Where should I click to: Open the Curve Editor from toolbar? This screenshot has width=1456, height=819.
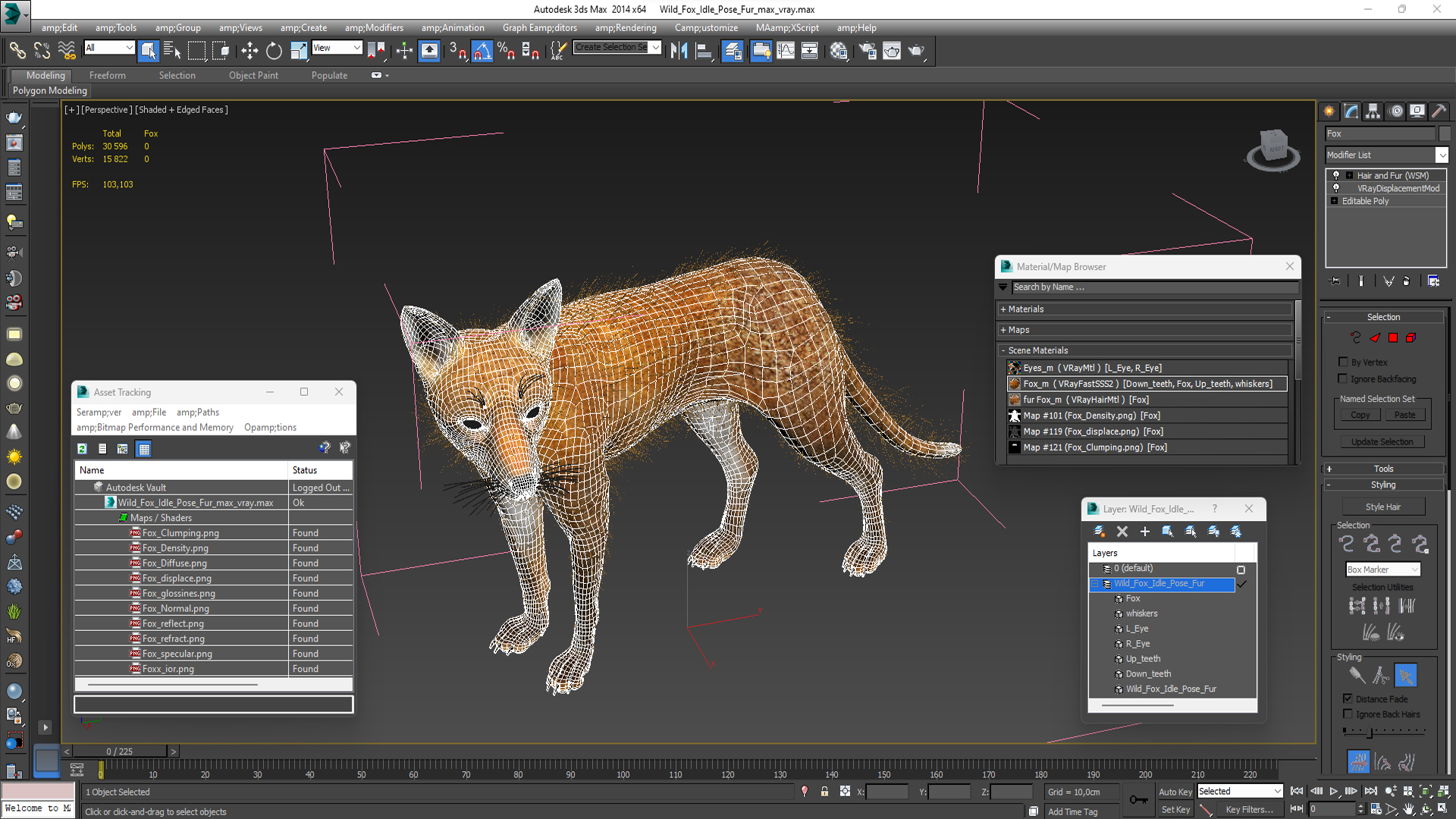pos(786,51)
